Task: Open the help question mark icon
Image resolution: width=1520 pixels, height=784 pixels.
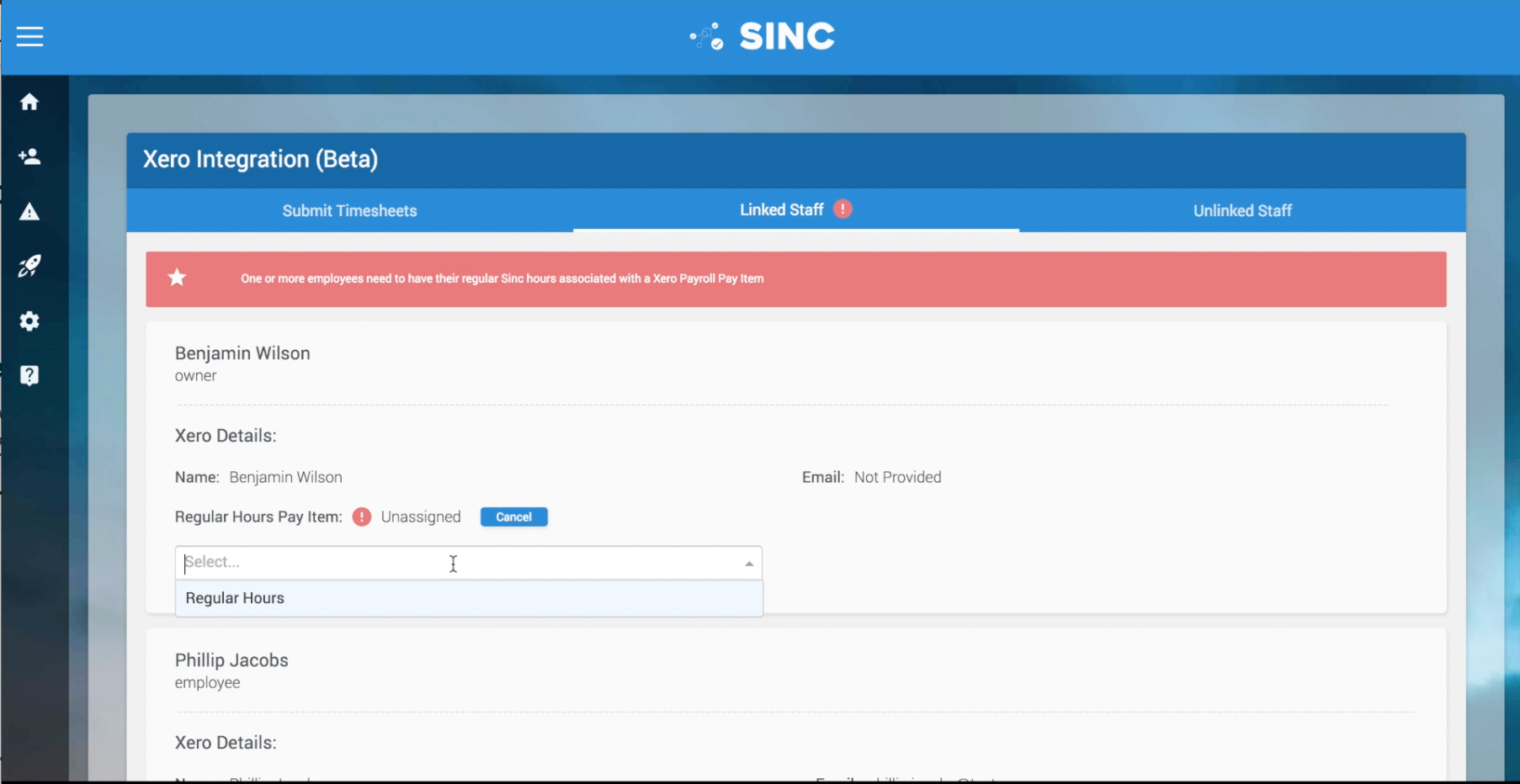Action: pos(29,375)
